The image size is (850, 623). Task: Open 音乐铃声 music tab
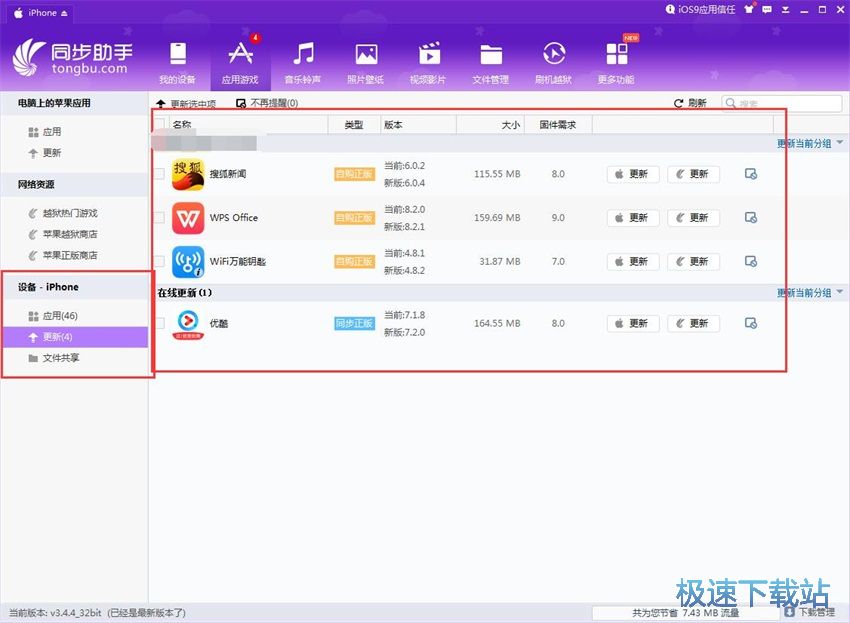pos(303,63)
